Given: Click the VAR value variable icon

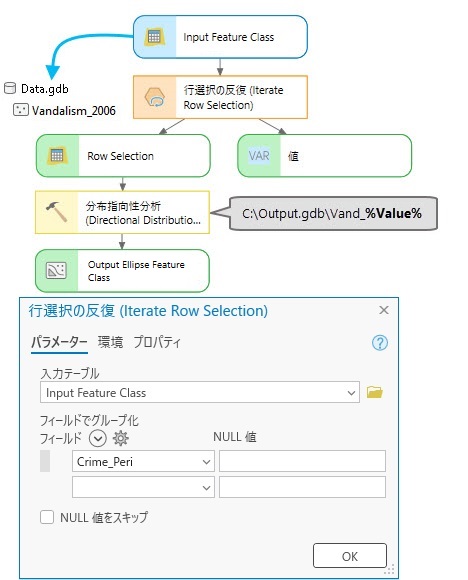Looking at the screenshot, I should 259,156.
